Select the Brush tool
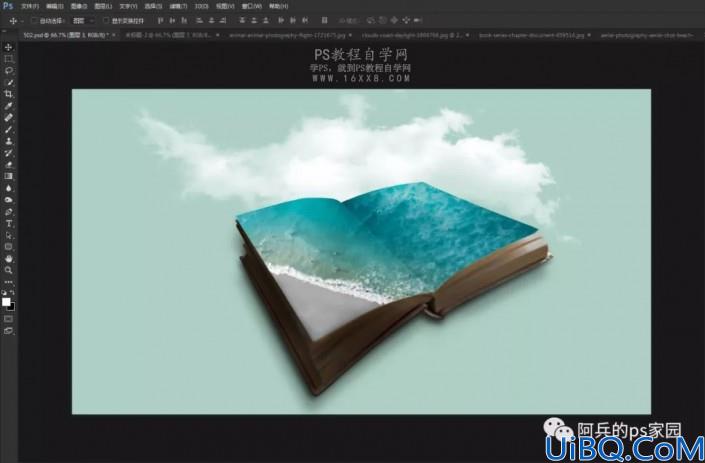705x463 pixels. pyautogui.click(x=8, y=129)
